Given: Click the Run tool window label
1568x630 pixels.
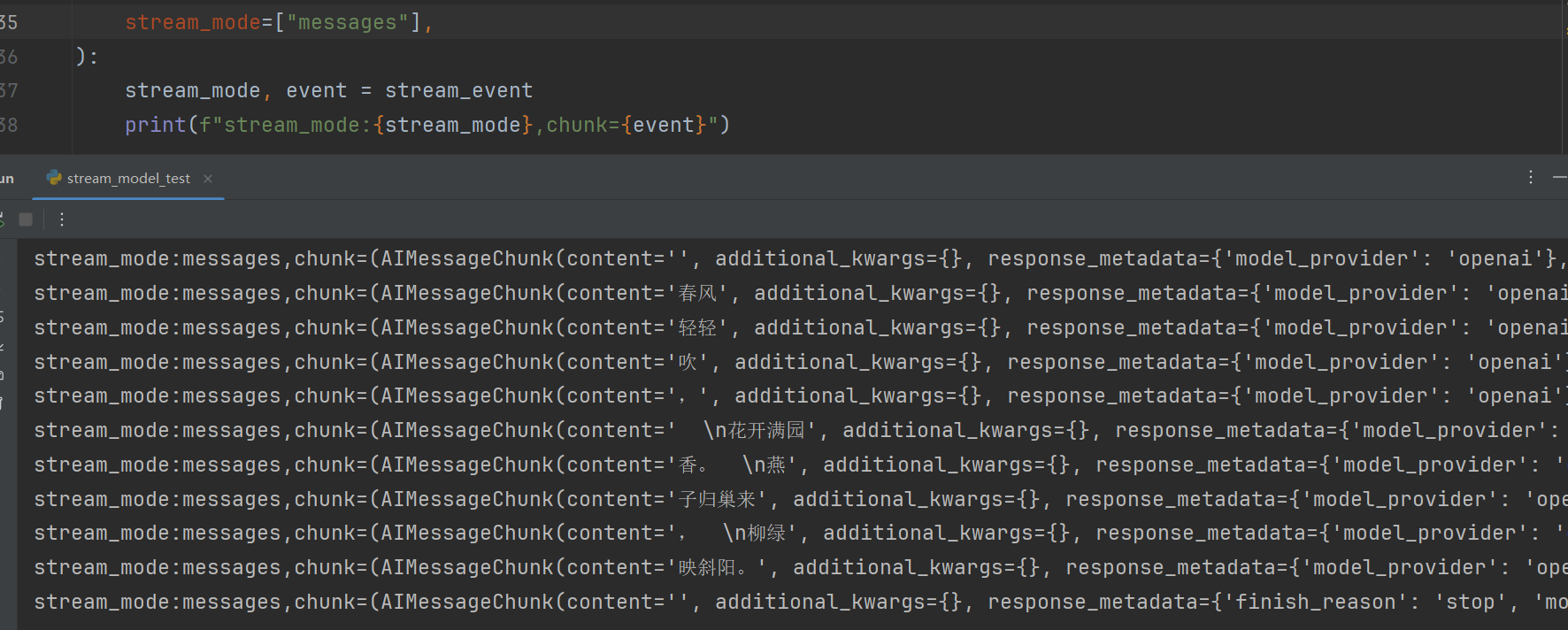Looking at the screenshot, I should click(6, 178).
